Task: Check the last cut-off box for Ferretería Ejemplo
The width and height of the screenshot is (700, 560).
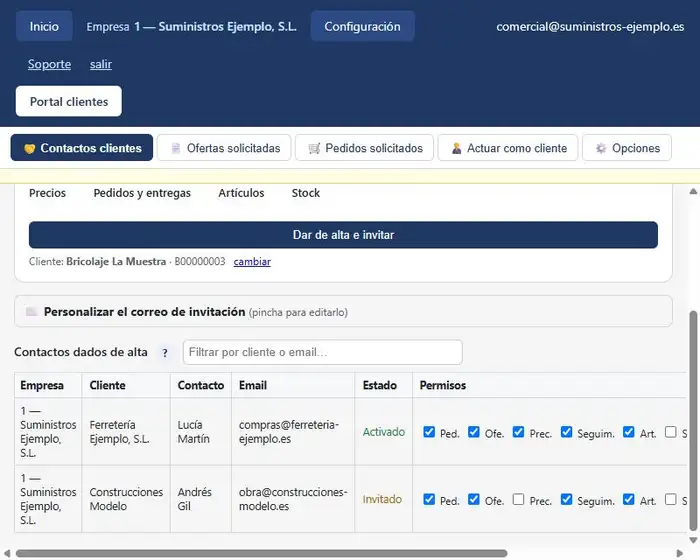Action: point(671,432)
